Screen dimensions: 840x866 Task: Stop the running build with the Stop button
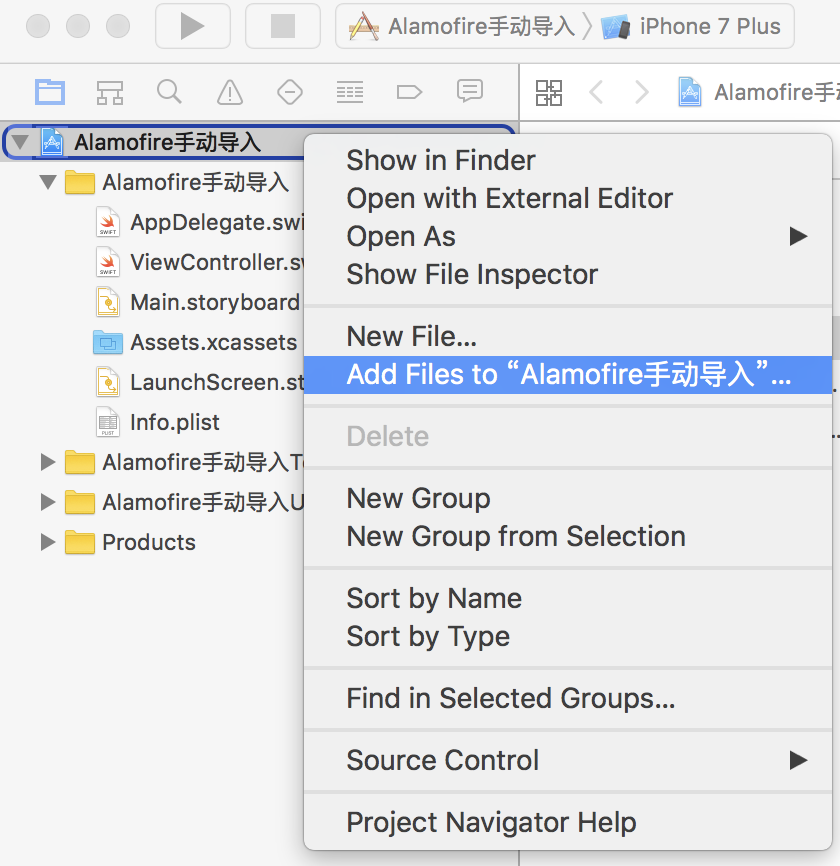point(283,26)
